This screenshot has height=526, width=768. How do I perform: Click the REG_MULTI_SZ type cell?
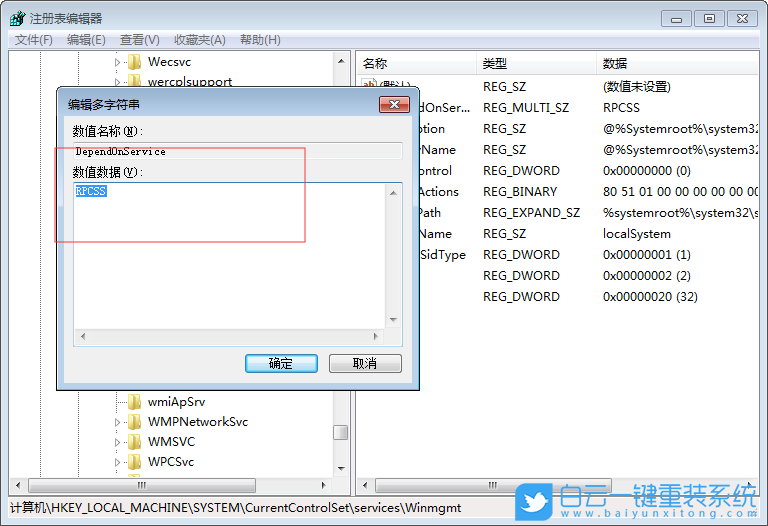[x=526, y=108]
